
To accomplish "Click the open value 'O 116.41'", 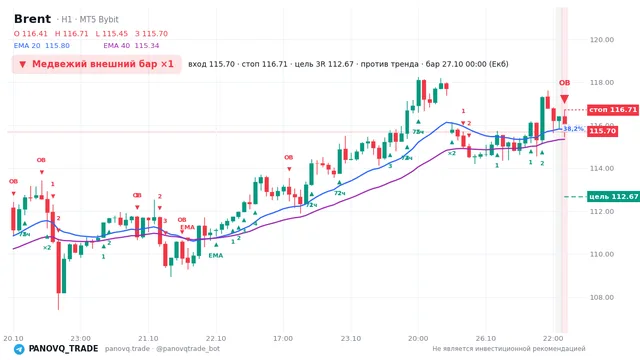I will [31, 33].
